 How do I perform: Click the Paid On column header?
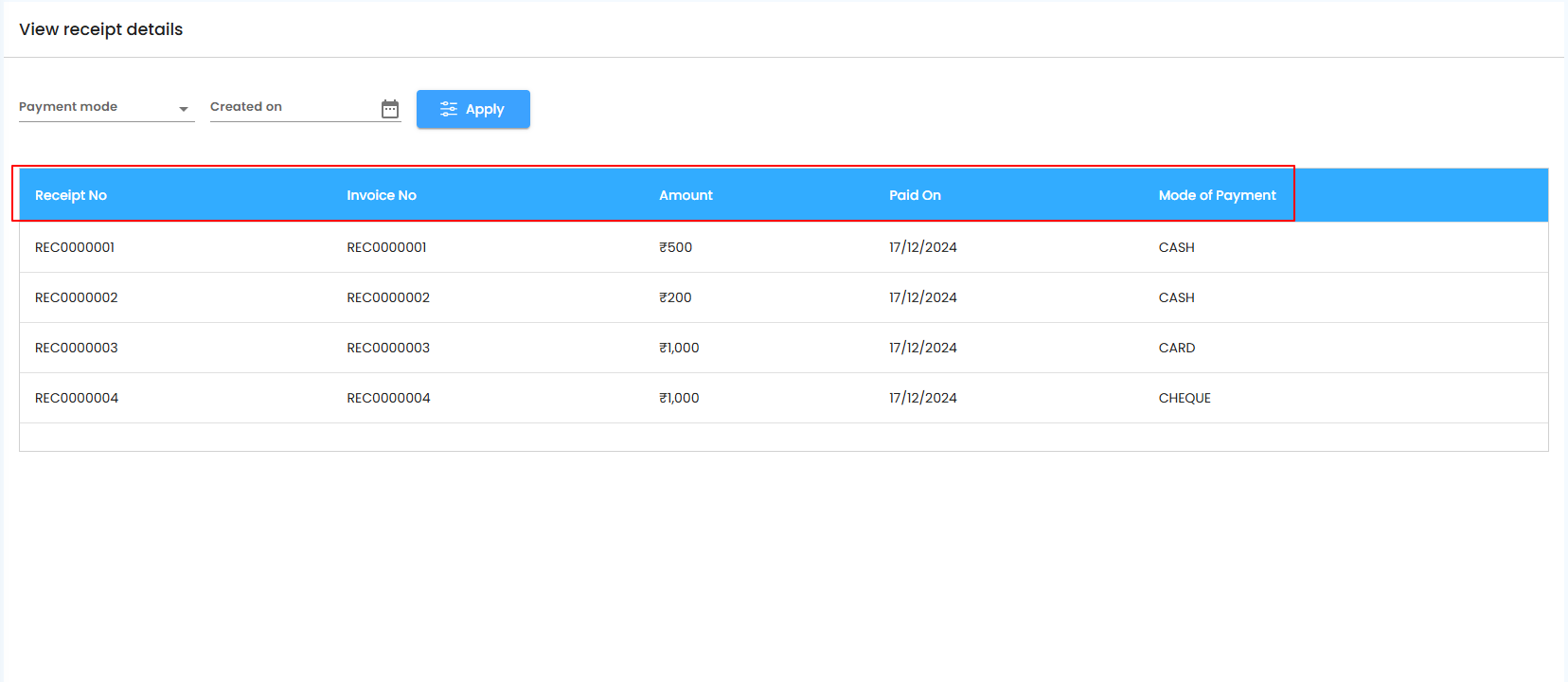[915, 195]
